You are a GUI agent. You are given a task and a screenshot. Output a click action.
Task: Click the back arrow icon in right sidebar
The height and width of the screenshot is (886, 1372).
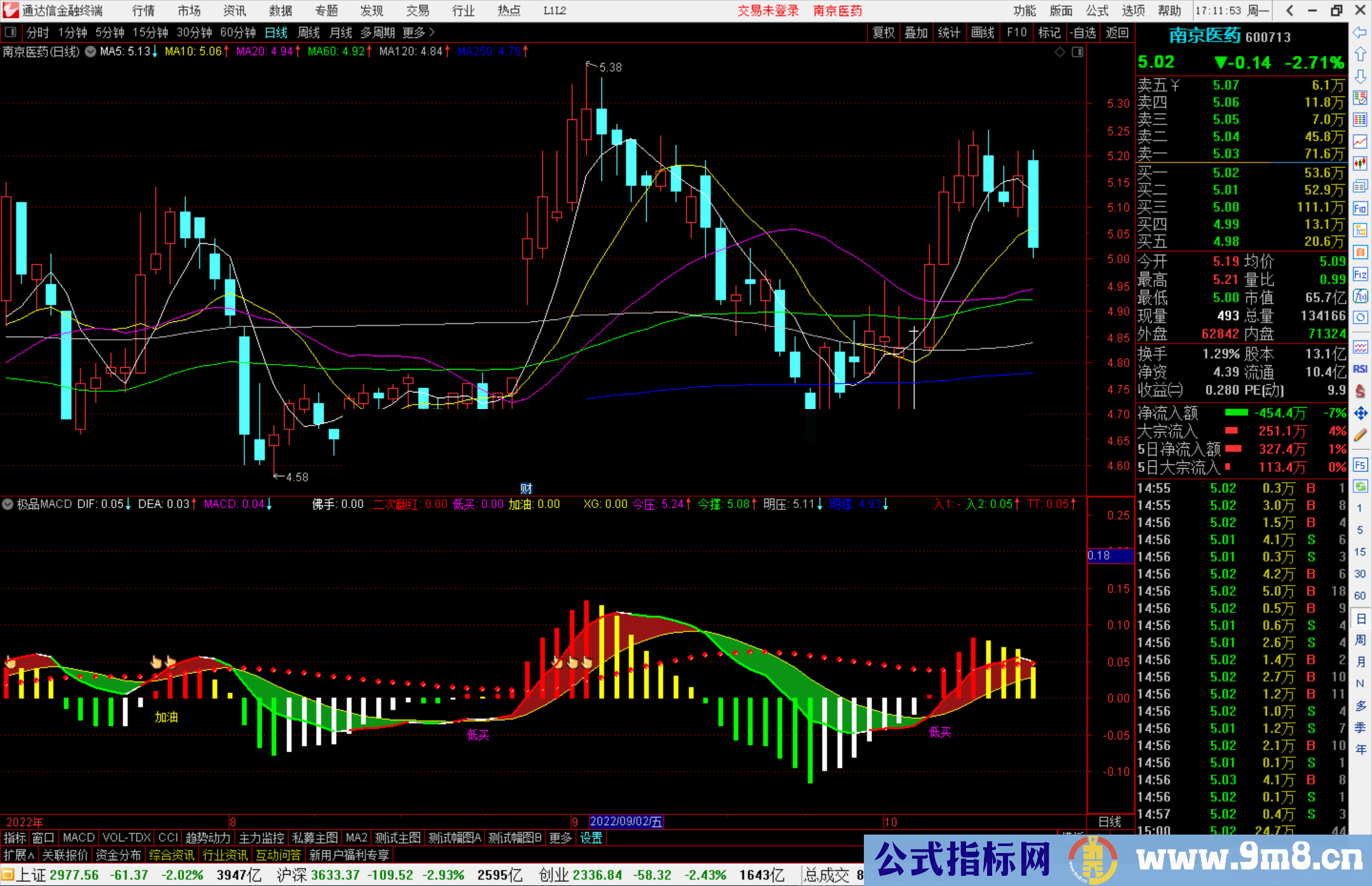[1360, 32]
